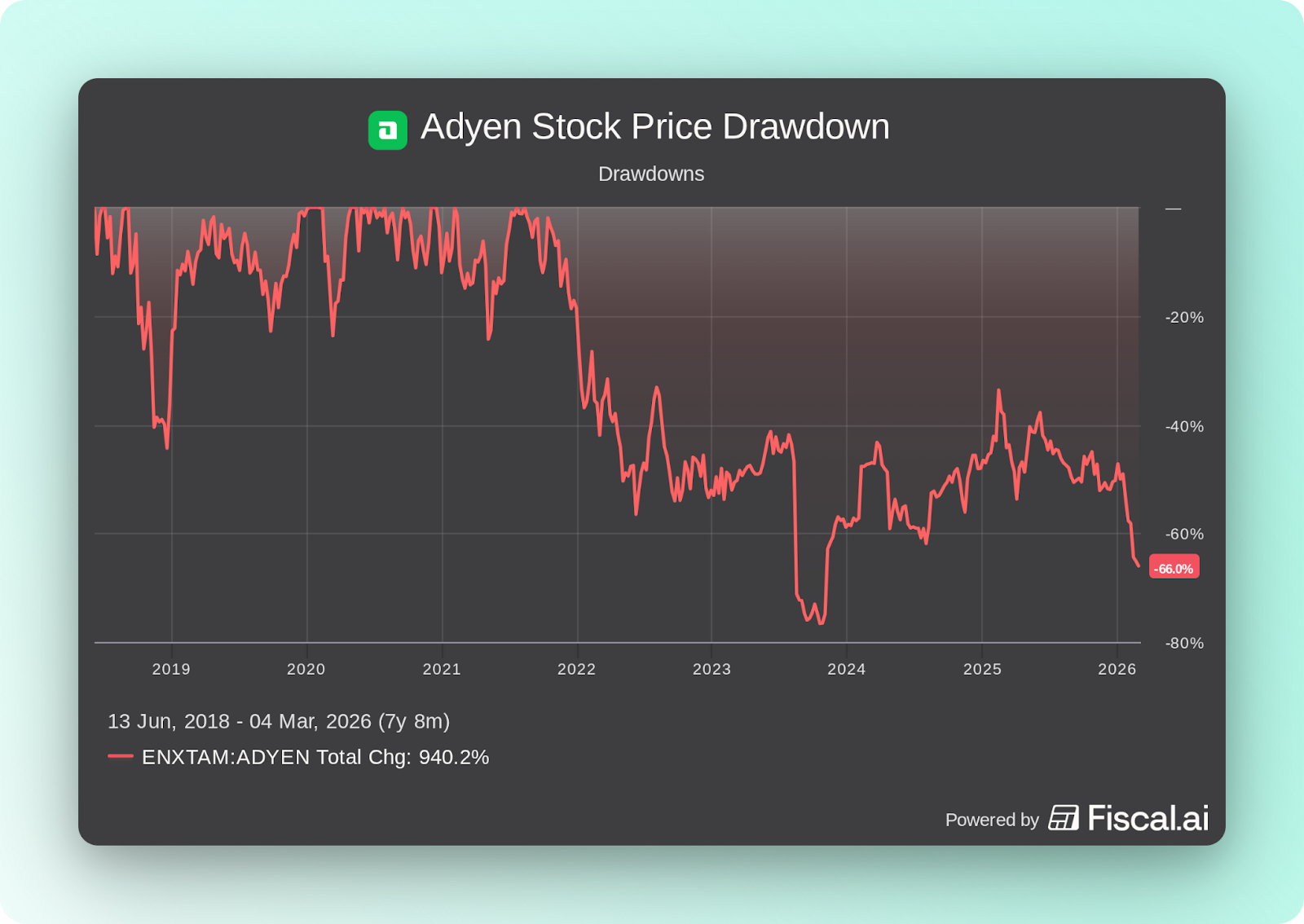This screenshot has height=924, width=1304.
Task: Click the 2021 x-axis label
Action: pyautogui.click(x=442, y=669)
